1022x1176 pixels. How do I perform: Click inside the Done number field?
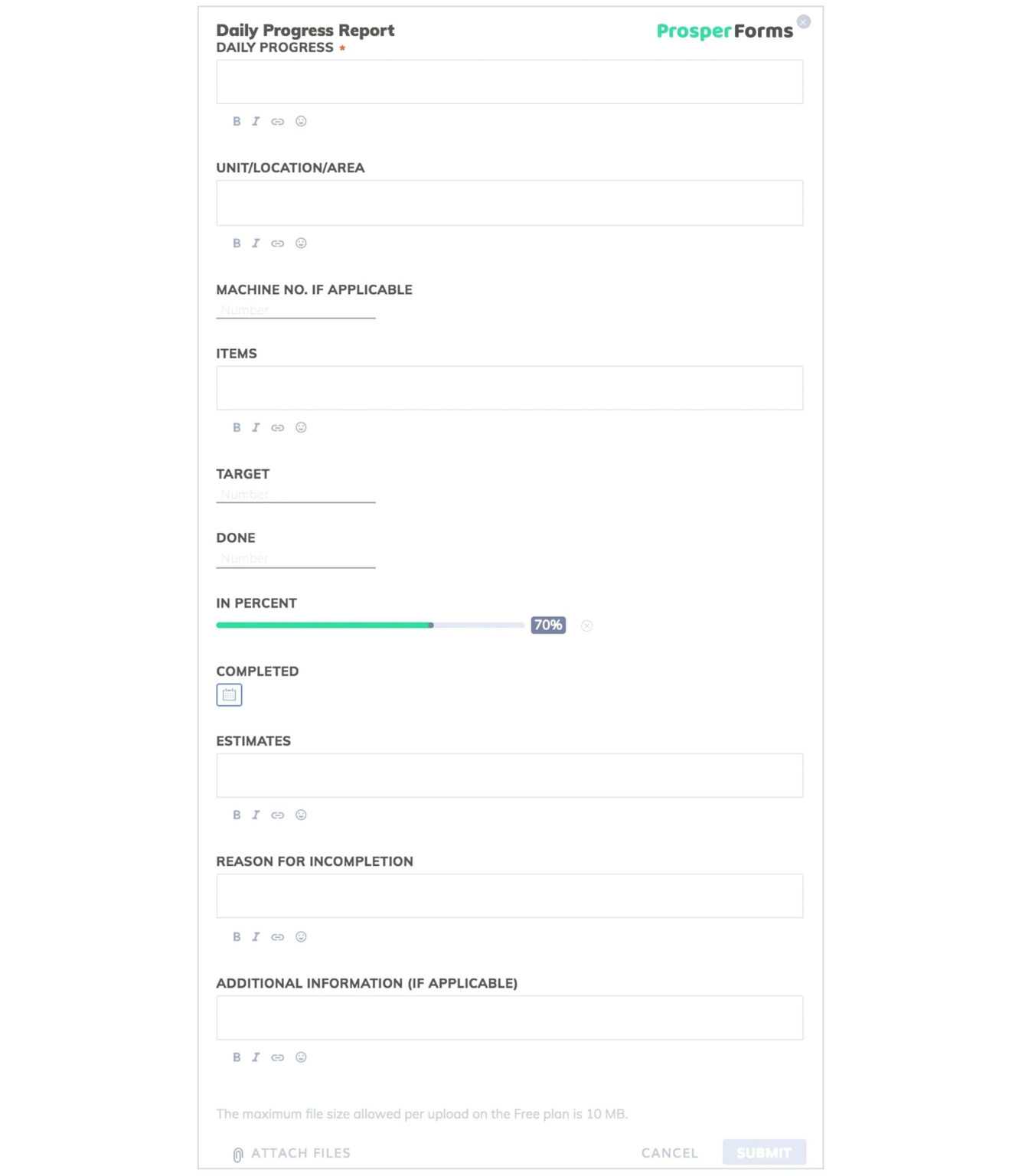[295, 557]
